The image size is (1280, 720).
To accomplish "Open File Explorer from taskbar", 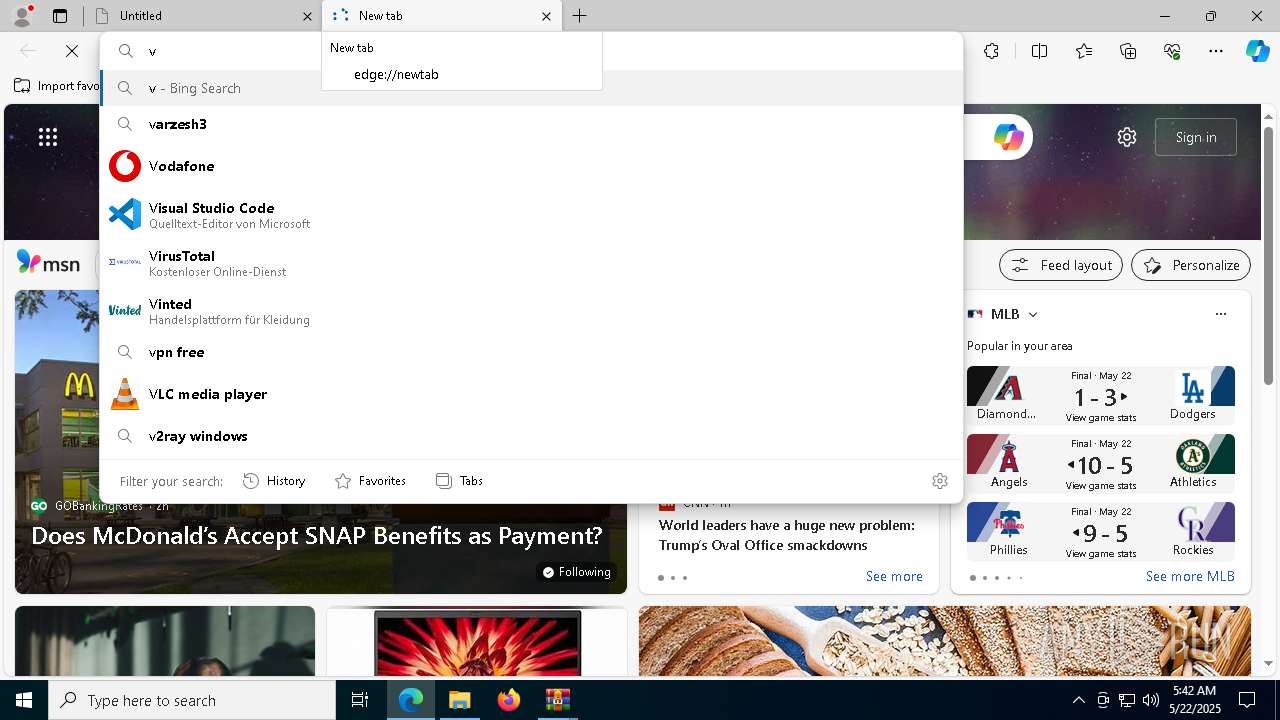I will [459, 700].
